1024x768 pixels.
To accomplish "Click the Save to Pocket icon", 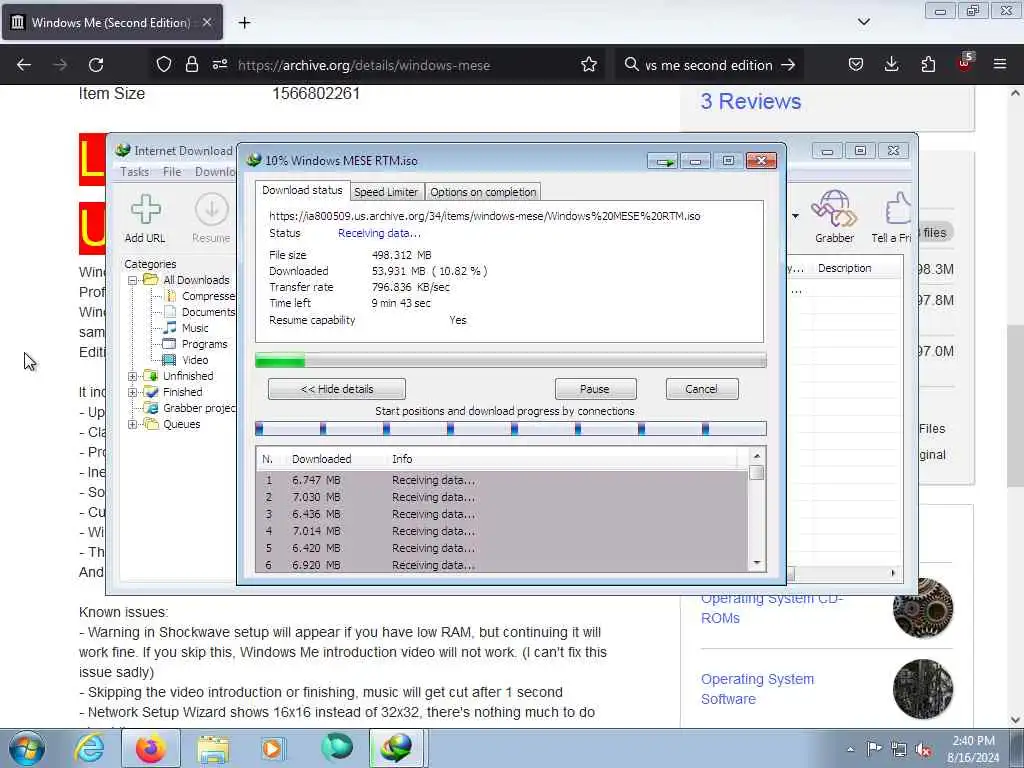I will pos(856,64).
